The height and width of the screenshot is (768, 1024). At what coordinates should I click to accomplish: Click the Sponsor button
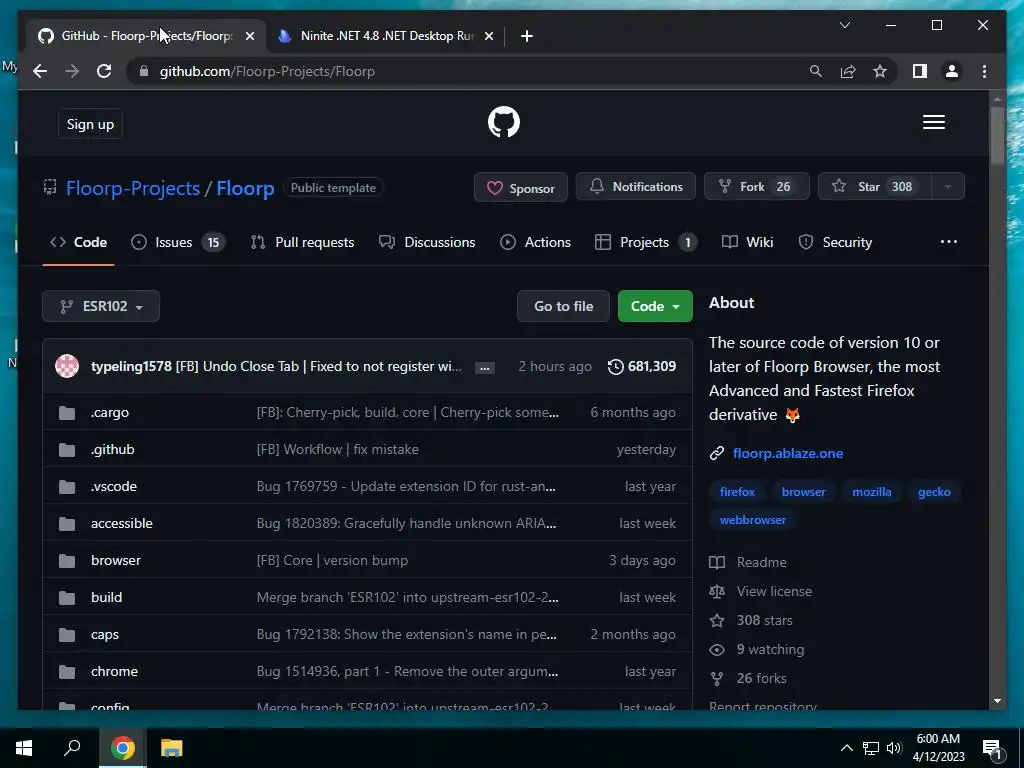520,187
